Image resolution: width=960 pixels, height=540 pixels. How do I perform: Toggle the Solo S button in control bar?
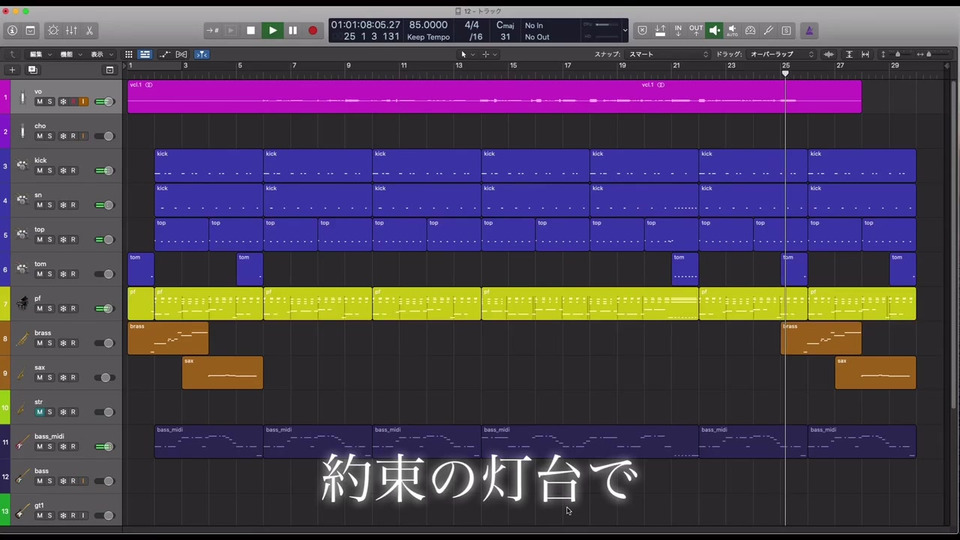point(787,30)
